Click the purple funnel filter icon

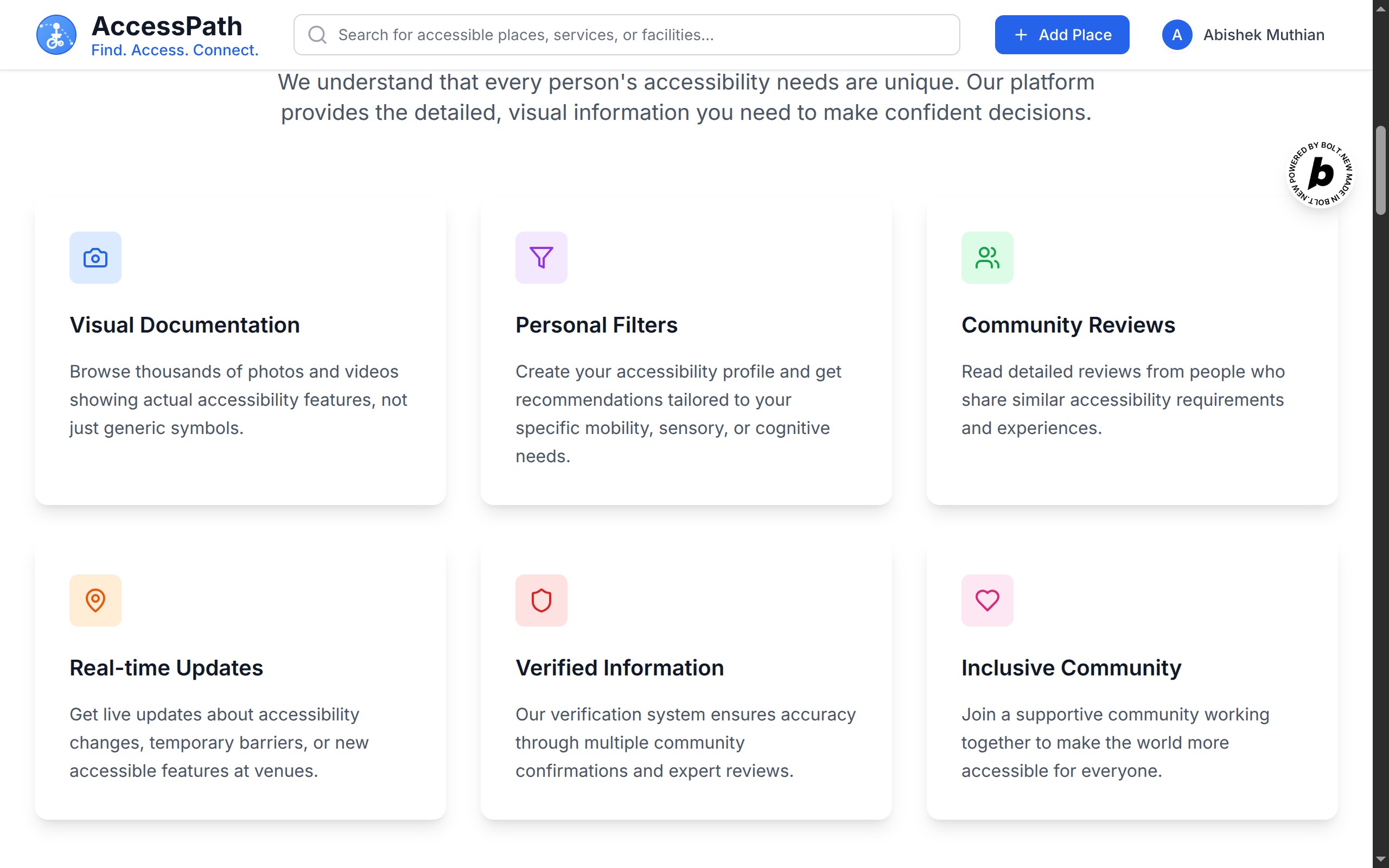point(540,258)
